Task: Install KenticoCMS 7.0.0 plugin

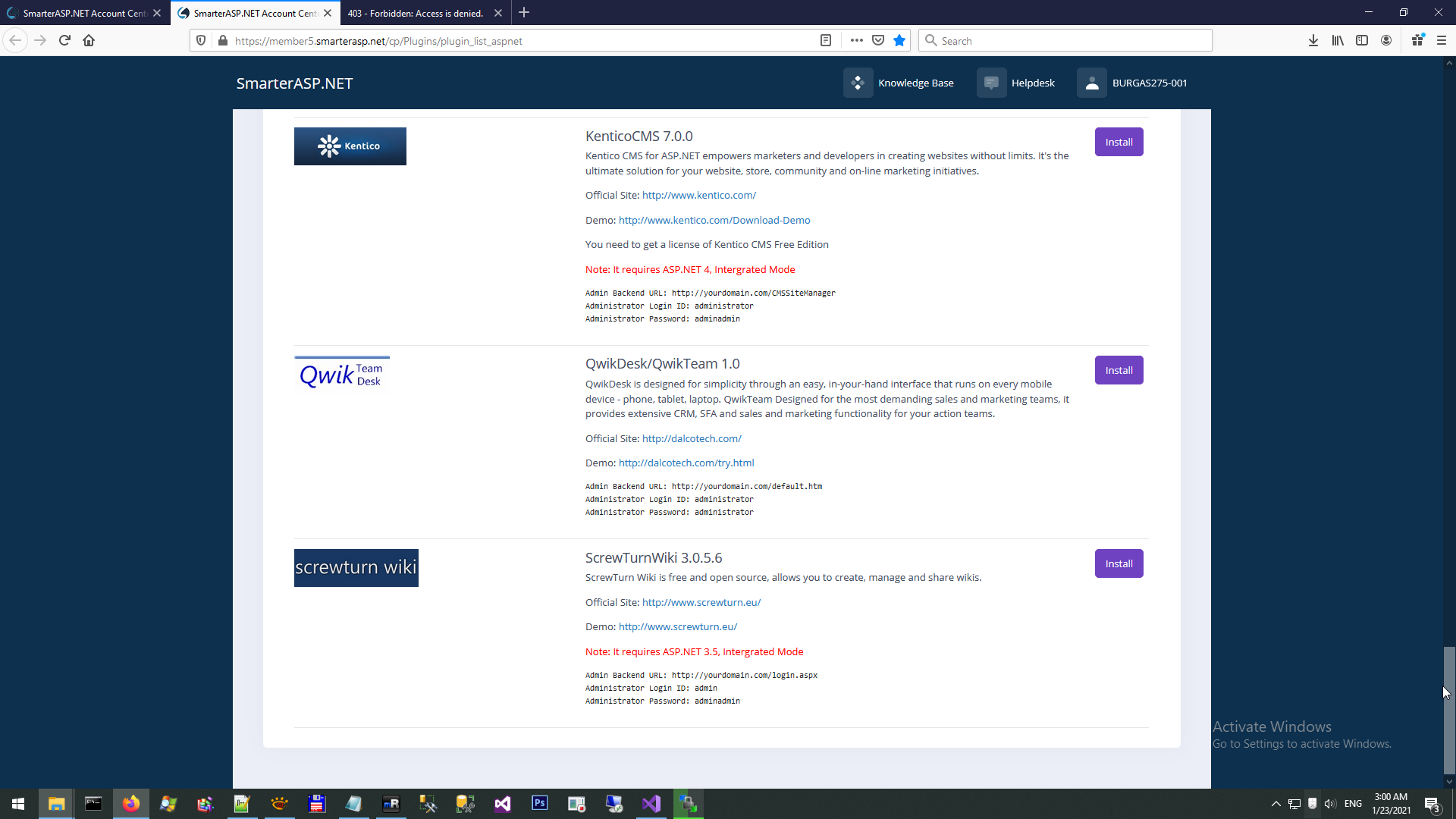Action: [x=1119, y=142]
